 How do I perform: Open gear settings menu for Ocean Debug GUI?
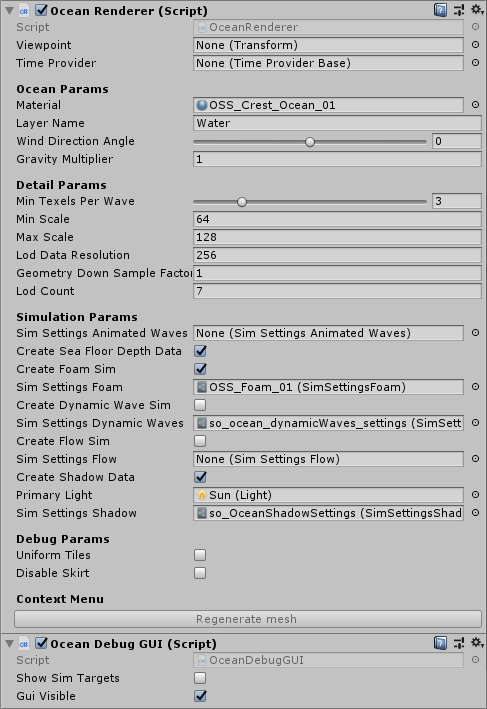tap(477, 643)
